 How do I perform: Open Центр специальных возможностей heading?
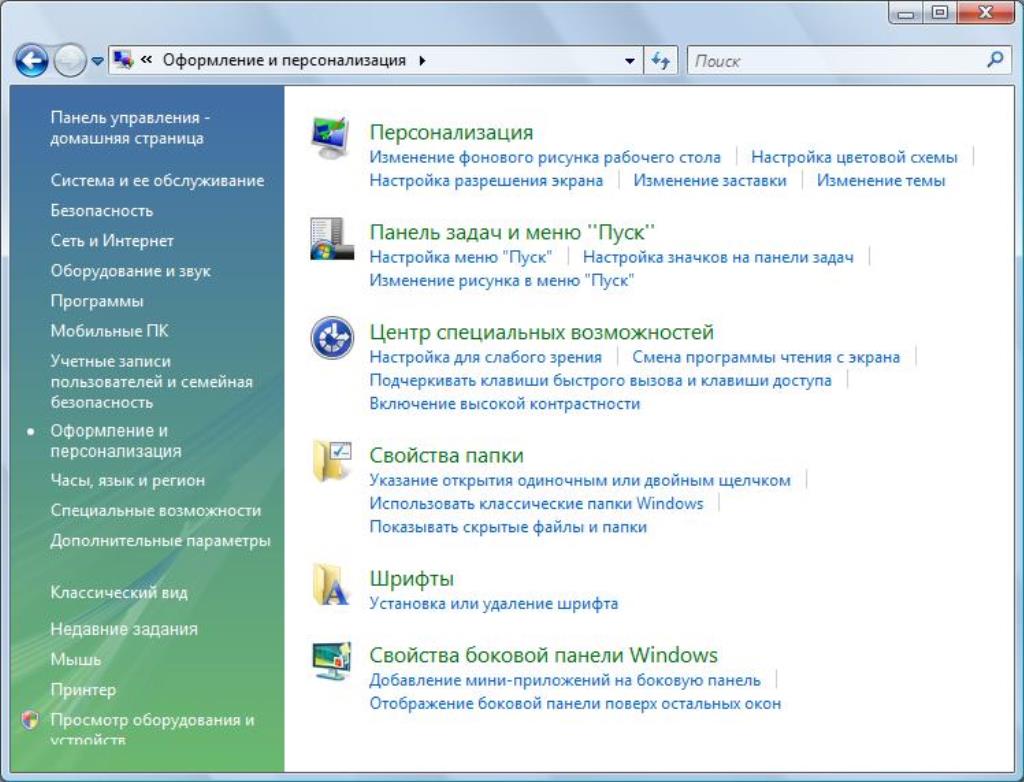[x=541, y=332]
